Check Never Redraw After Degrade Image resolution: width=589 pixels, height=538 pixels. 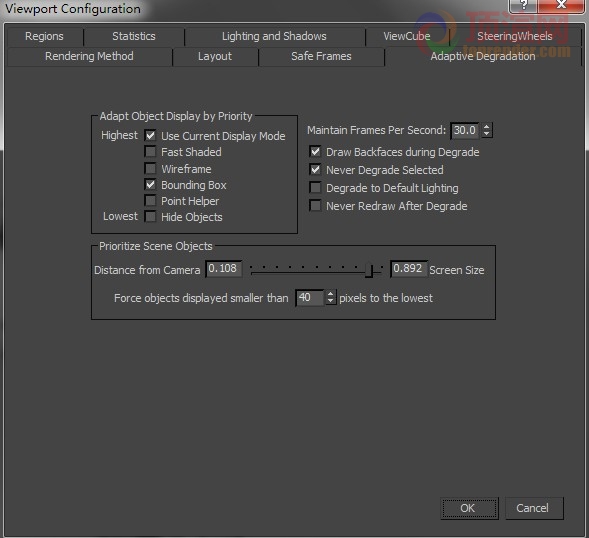click(x=315, y=206)
